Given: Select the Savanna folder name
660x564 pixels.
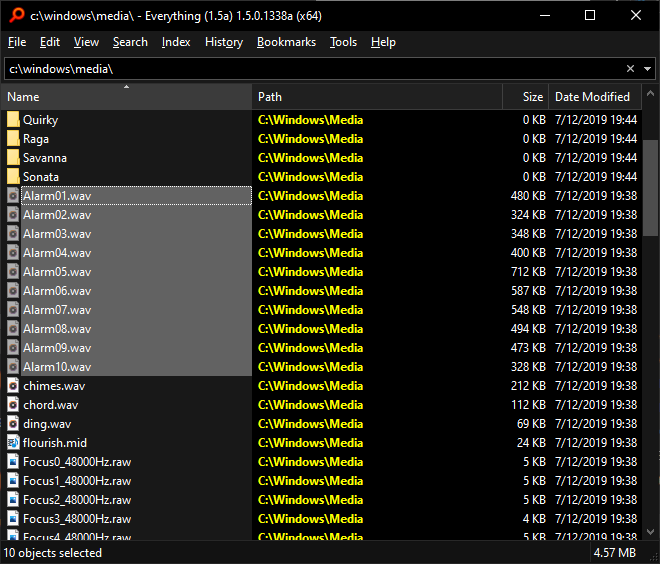Looking at the screenshot, I should [x=45, y=158].
